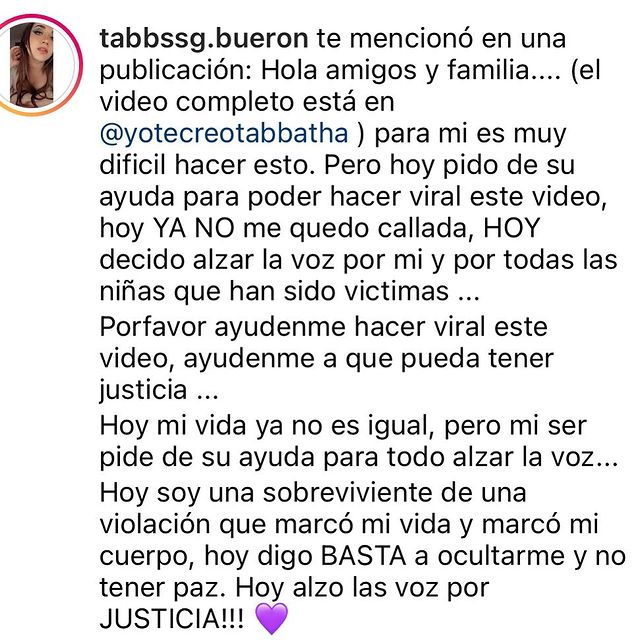Screen dimensions: 640x640
Task: Tap 'niñas que han sido victimas' line
Action: point(289,292)
